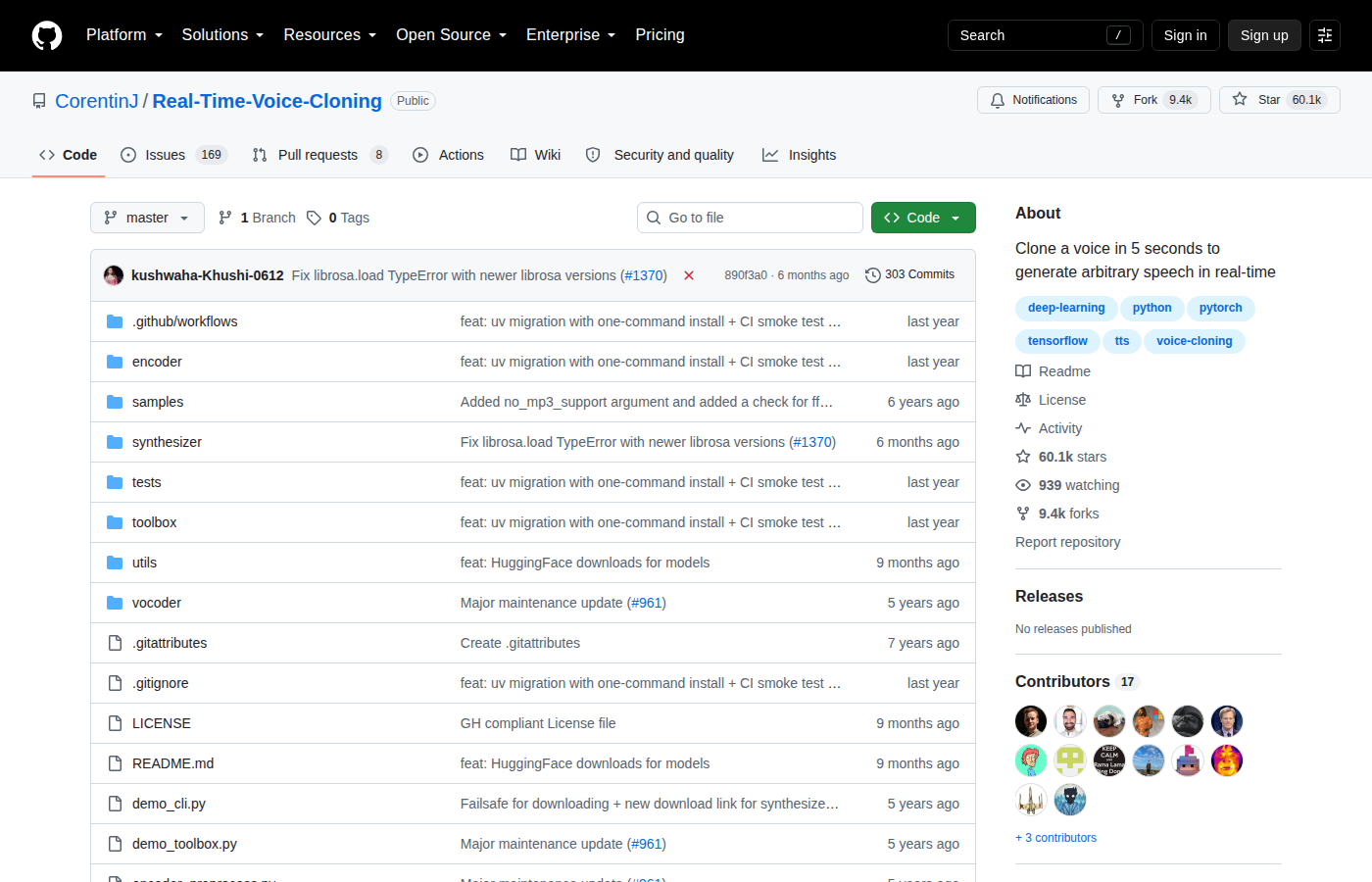Expand the Solutions menu
Viewport: 1372px width, 882px height.
click(223, 35)
